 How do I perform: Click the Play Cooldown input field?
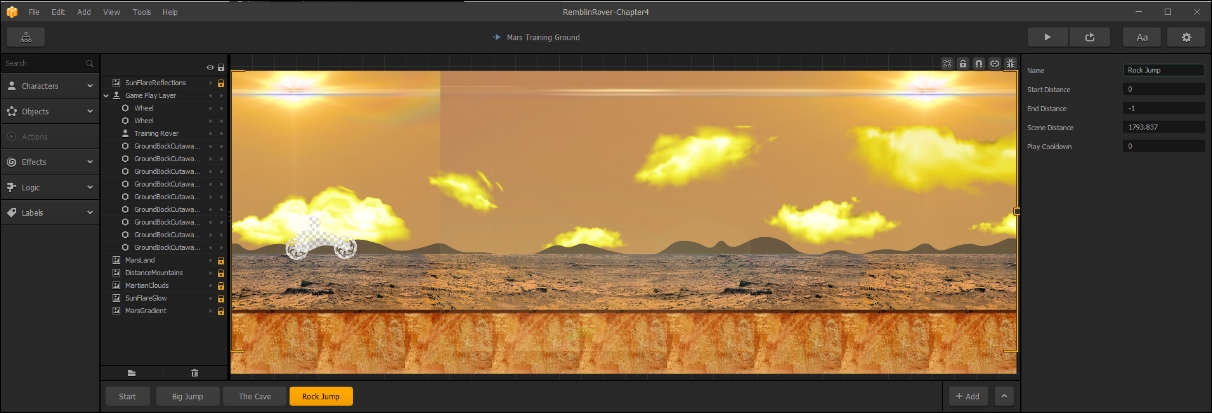tap(1164, 146)
